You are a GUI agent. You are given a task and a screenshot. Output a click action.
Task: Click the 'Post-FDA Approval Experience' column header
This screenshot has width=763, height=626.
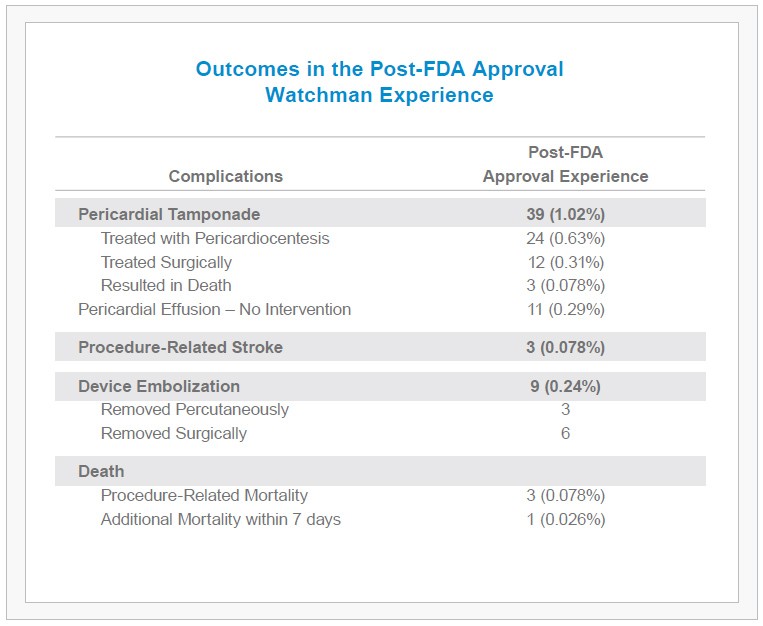(565, 164)
